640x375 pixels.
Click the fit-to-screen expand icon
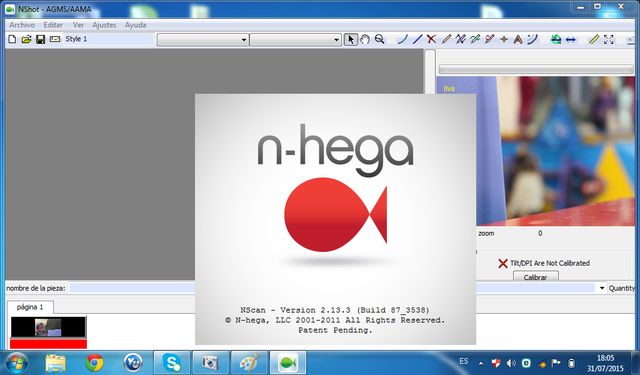(609, 39)
